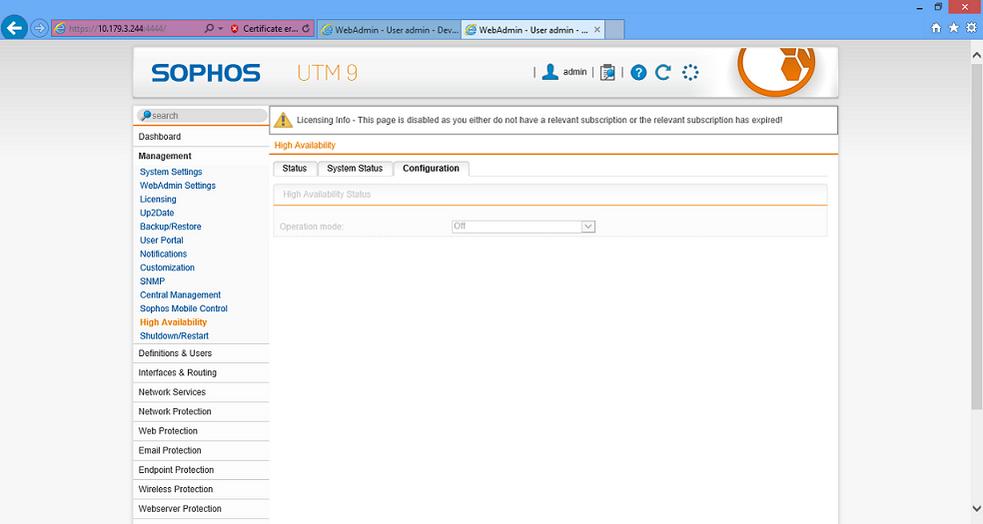Click the browser Back arrow button

14,28
